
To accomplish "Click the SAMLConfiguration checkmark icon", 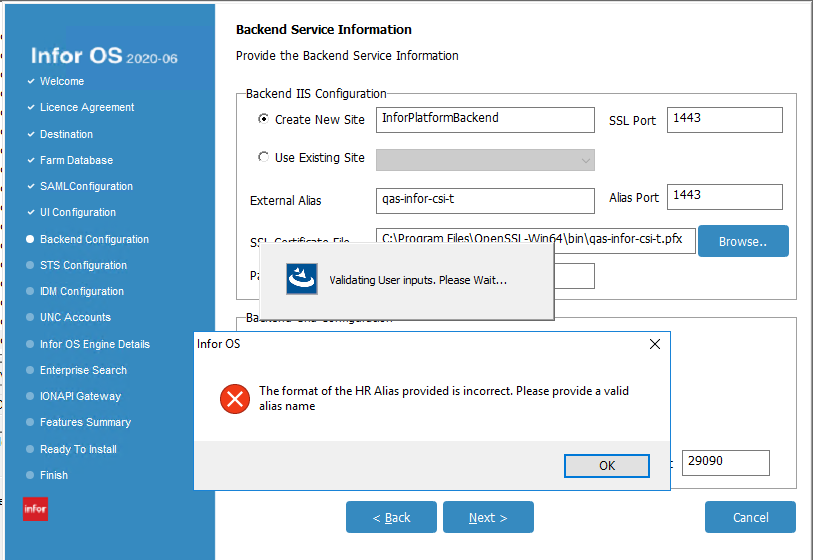I will pos(31,186).
